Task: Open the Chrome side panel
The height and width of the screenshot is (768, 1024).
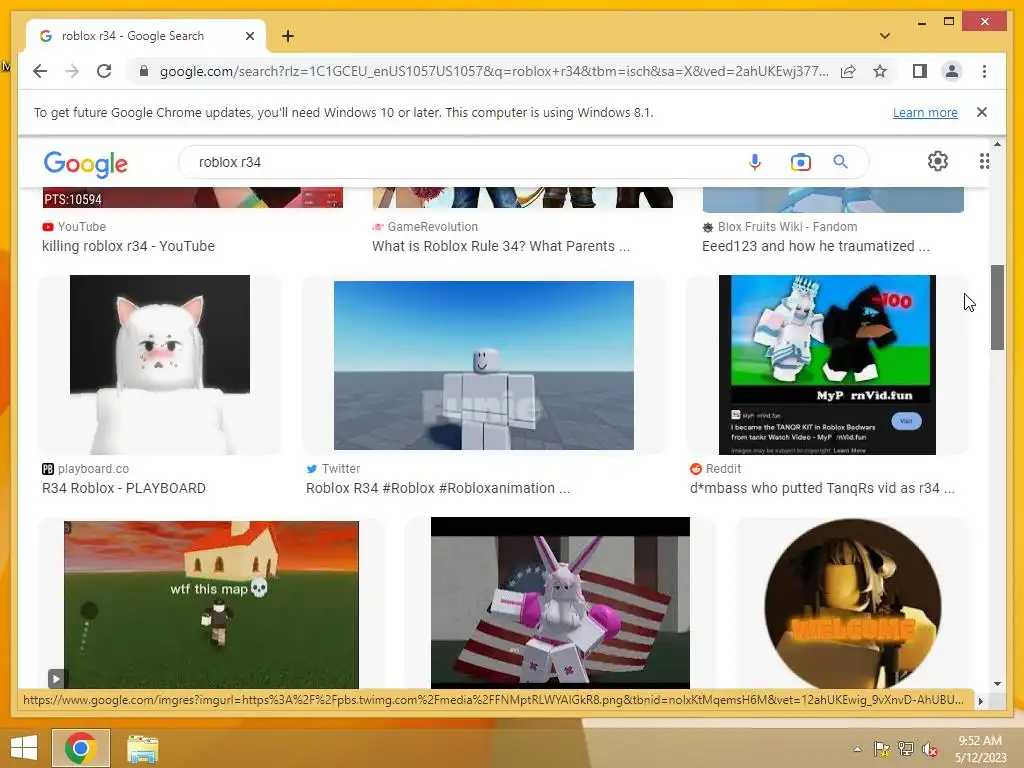Action: pyautogui.click(x=920, y=71)
